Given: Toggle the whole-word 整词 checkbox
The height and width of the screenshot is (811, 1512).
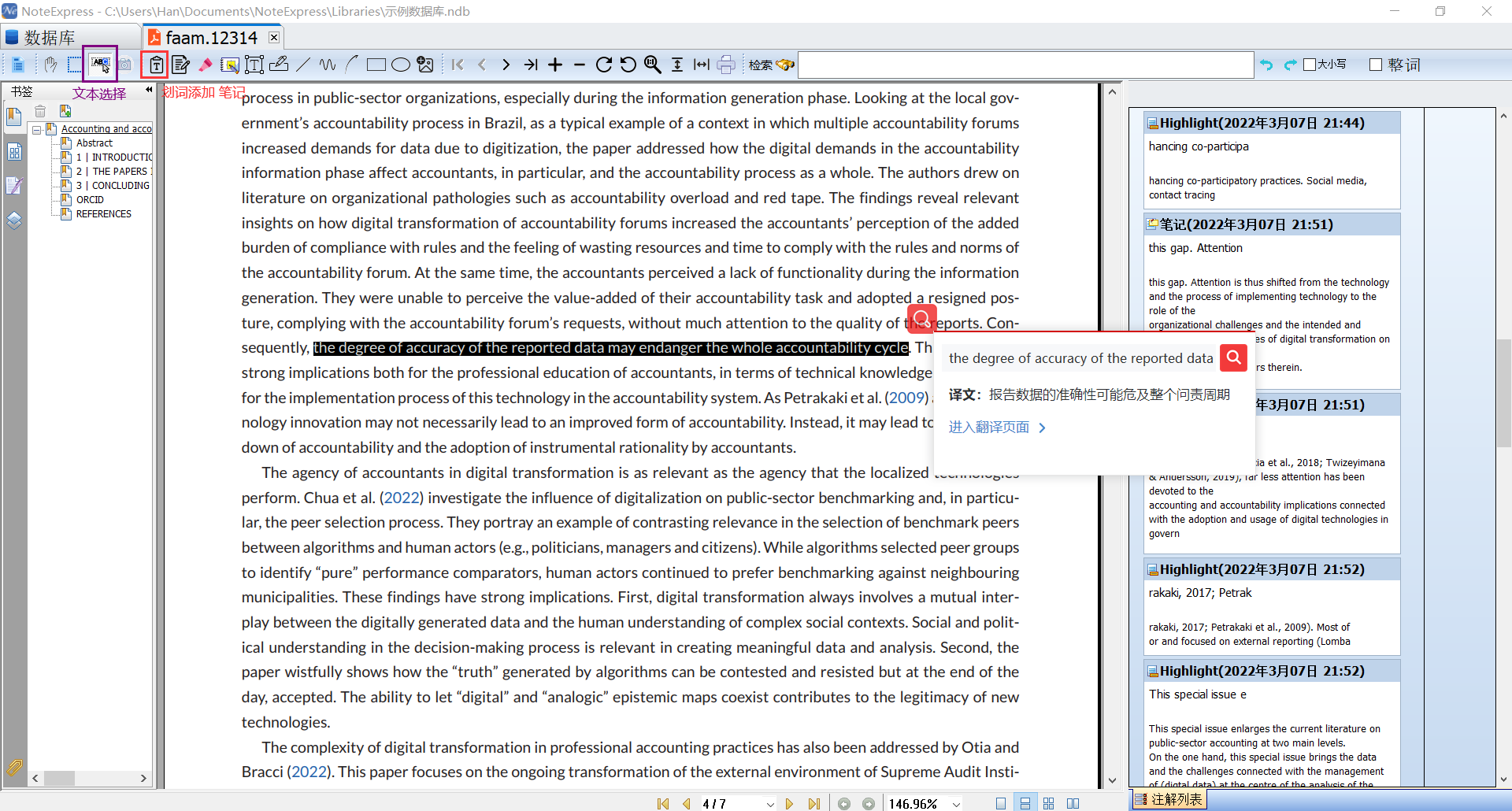Looking at the screenshot, I should click(x=1376, y=65).
